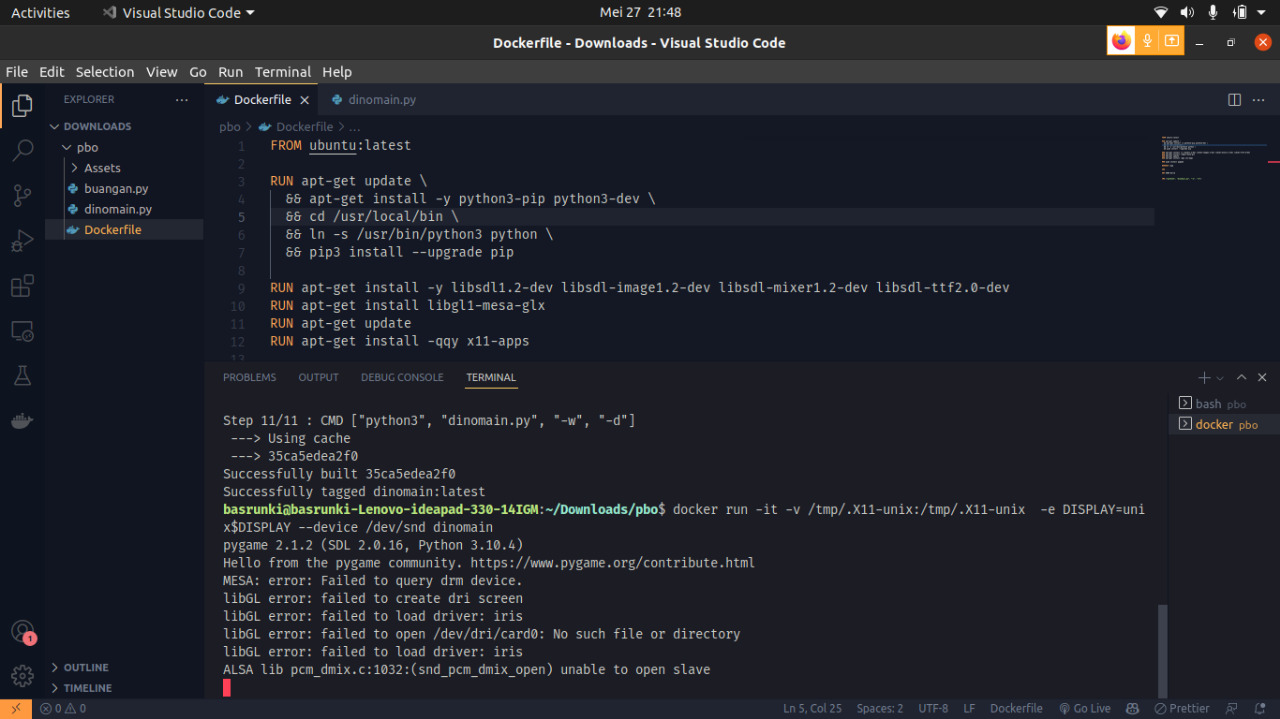Screen dimensions: 1280x719
Task: Open the Terminal menu
Action: 283,72
